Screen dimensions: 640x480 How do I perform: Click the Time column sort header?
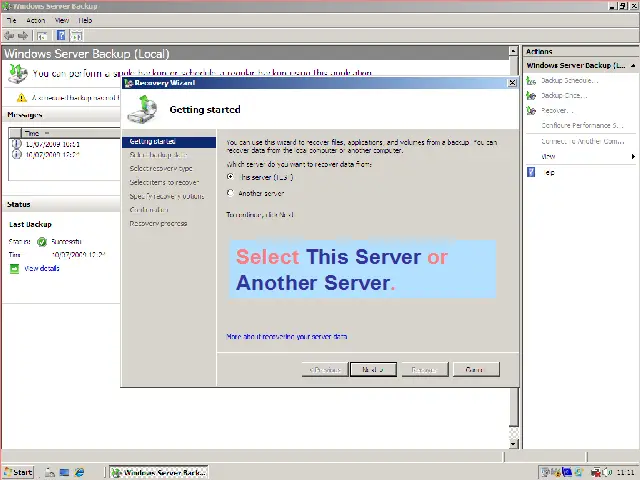coord(69,133)
